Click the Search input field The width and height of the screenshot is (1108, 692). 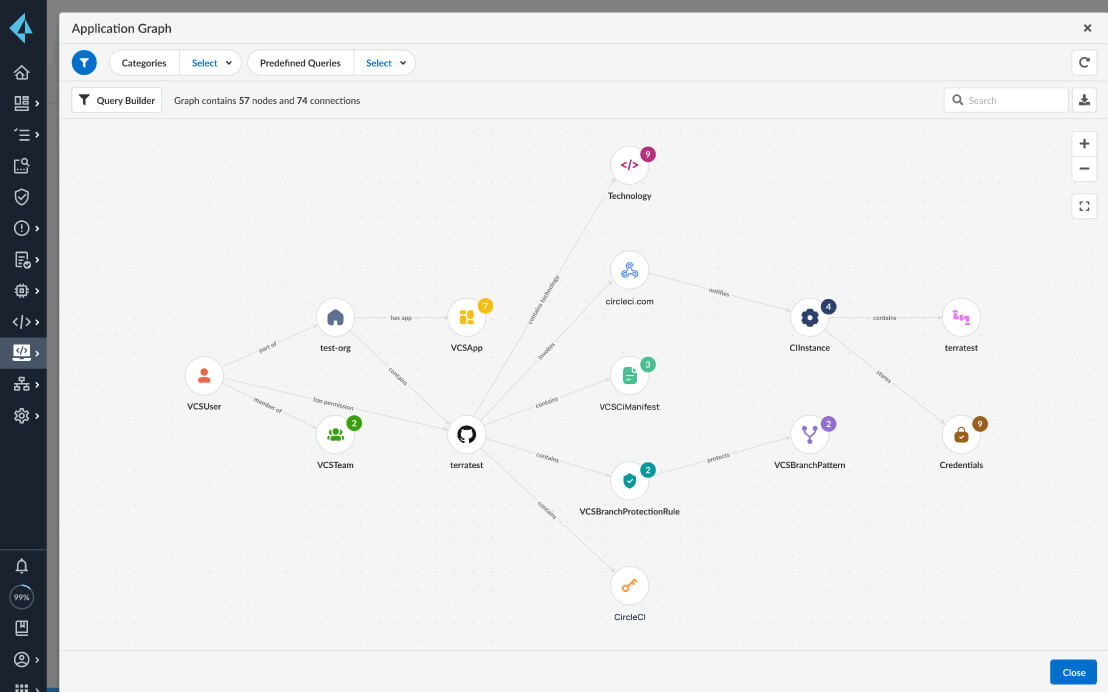point(1006,100)
